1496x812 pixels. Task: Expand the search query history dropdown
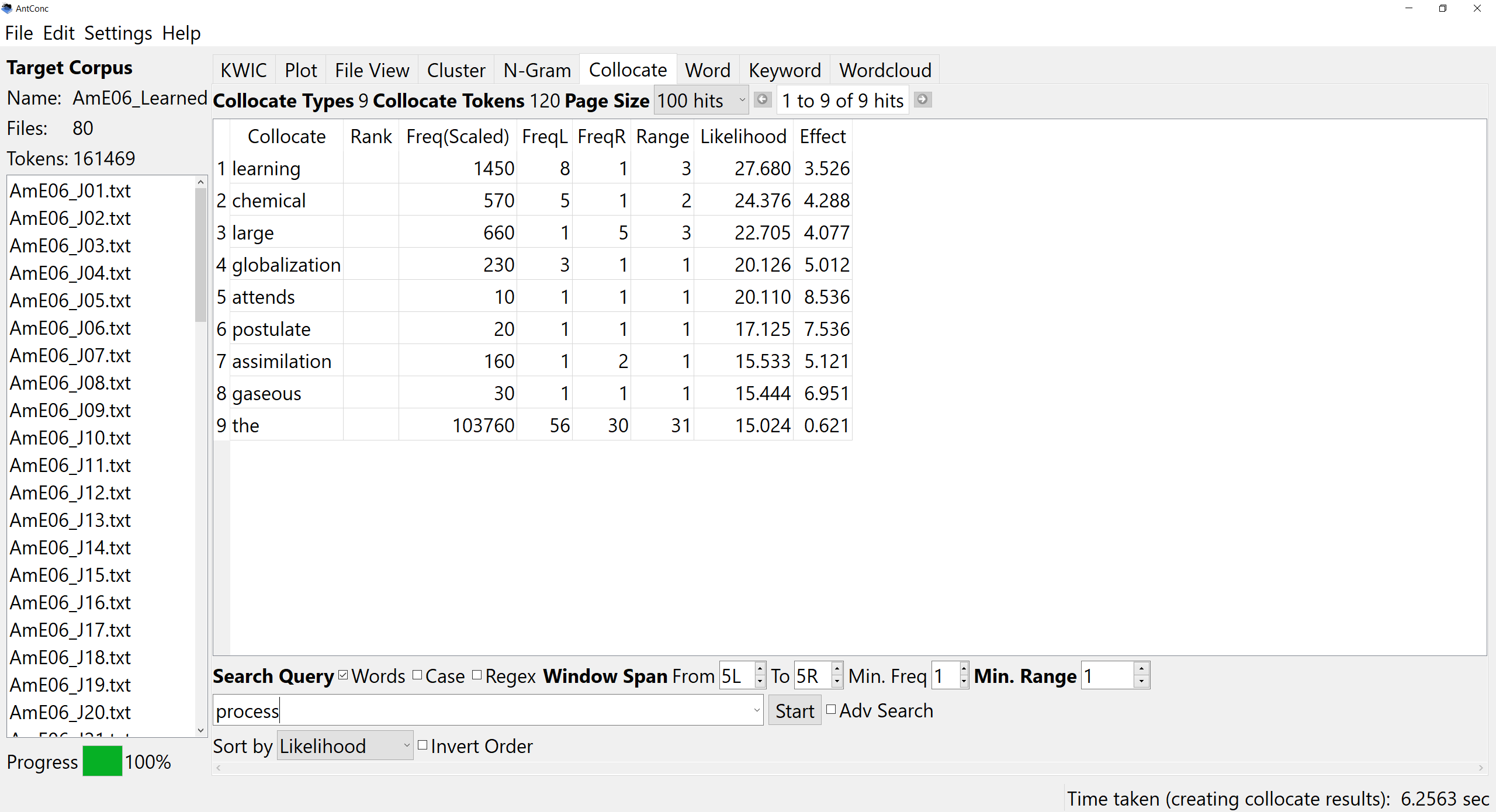(756, 710)
